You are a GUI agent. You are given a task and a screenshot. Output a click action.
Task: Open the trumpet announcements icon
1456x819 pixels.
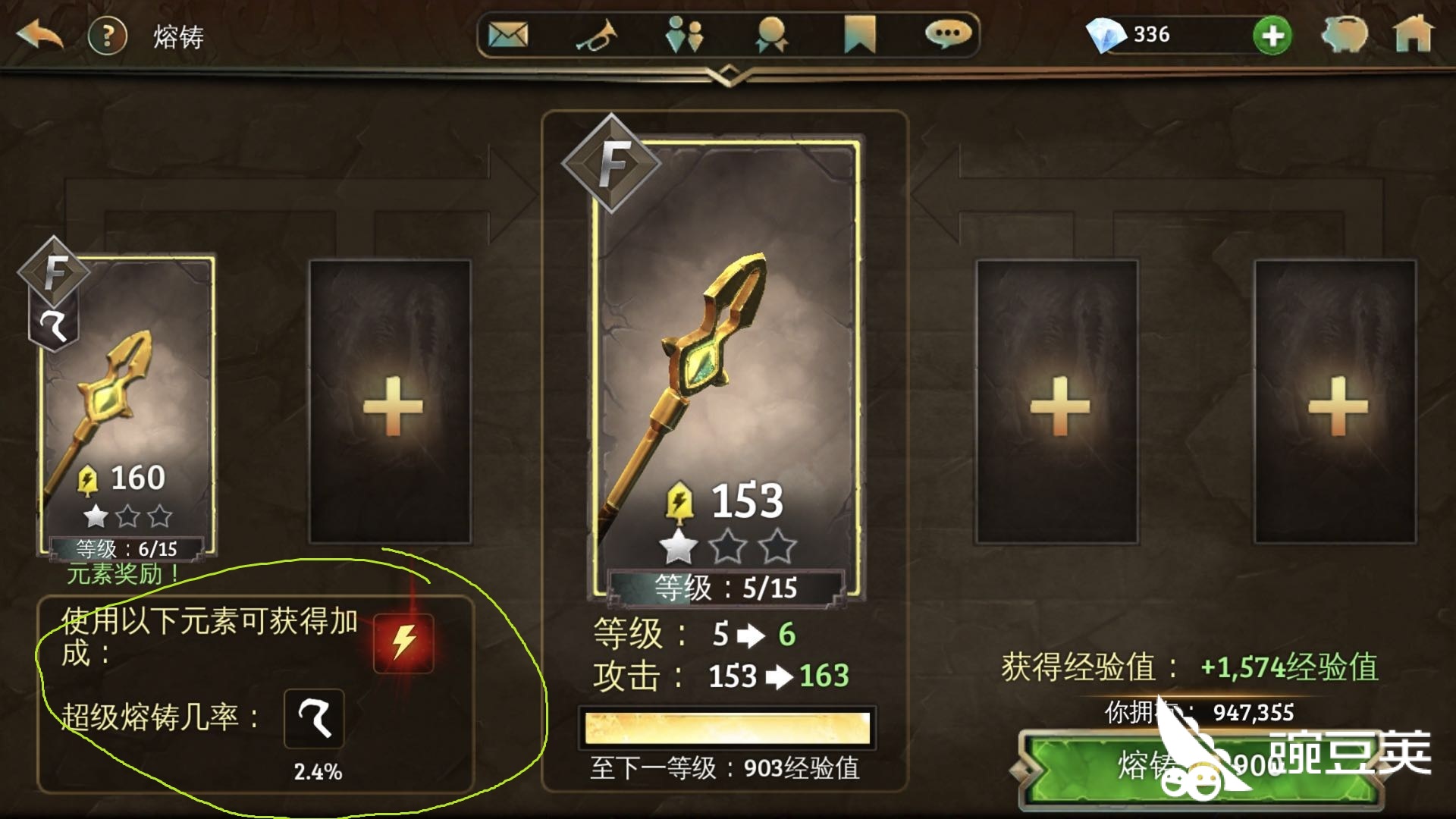(596, 35)
